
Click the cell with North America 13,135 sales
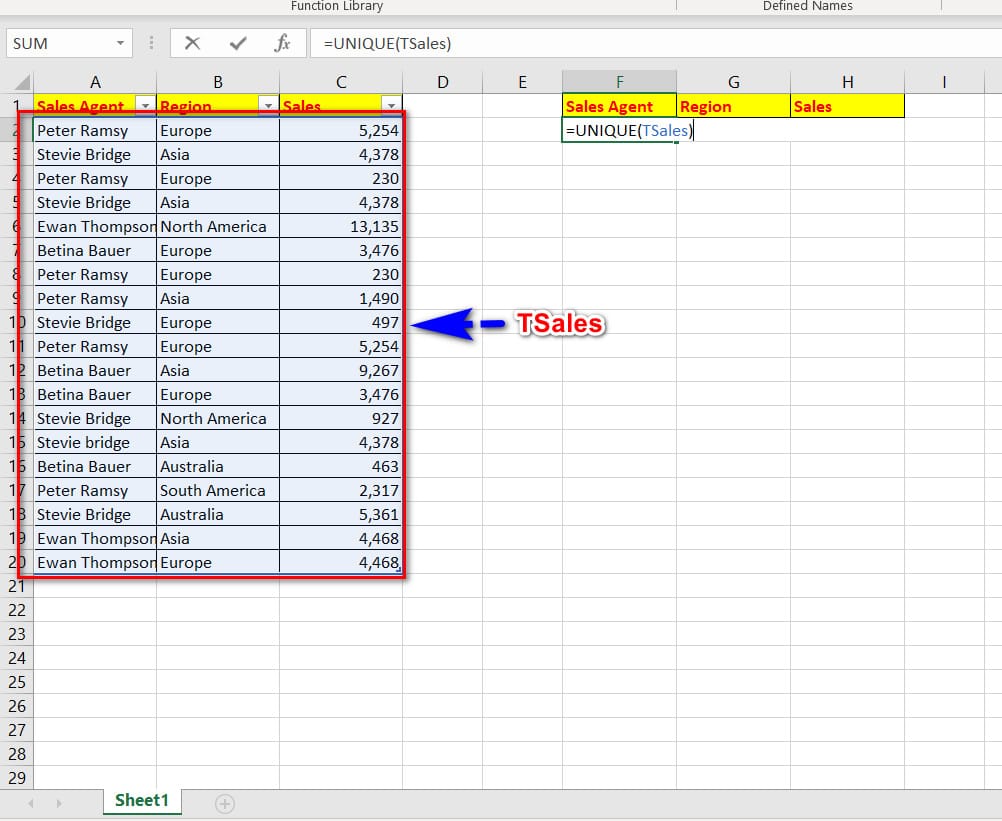340,227
